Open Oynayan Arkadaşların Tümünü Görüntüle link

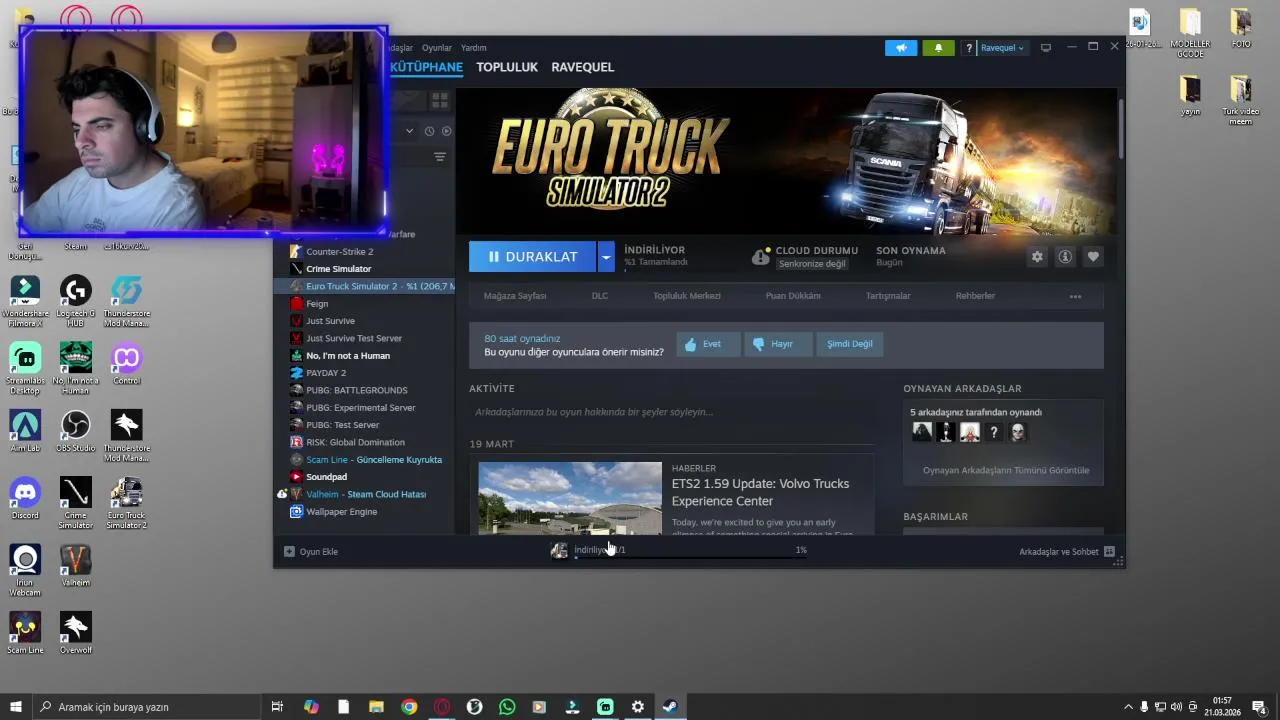(x=1006, y=470)
